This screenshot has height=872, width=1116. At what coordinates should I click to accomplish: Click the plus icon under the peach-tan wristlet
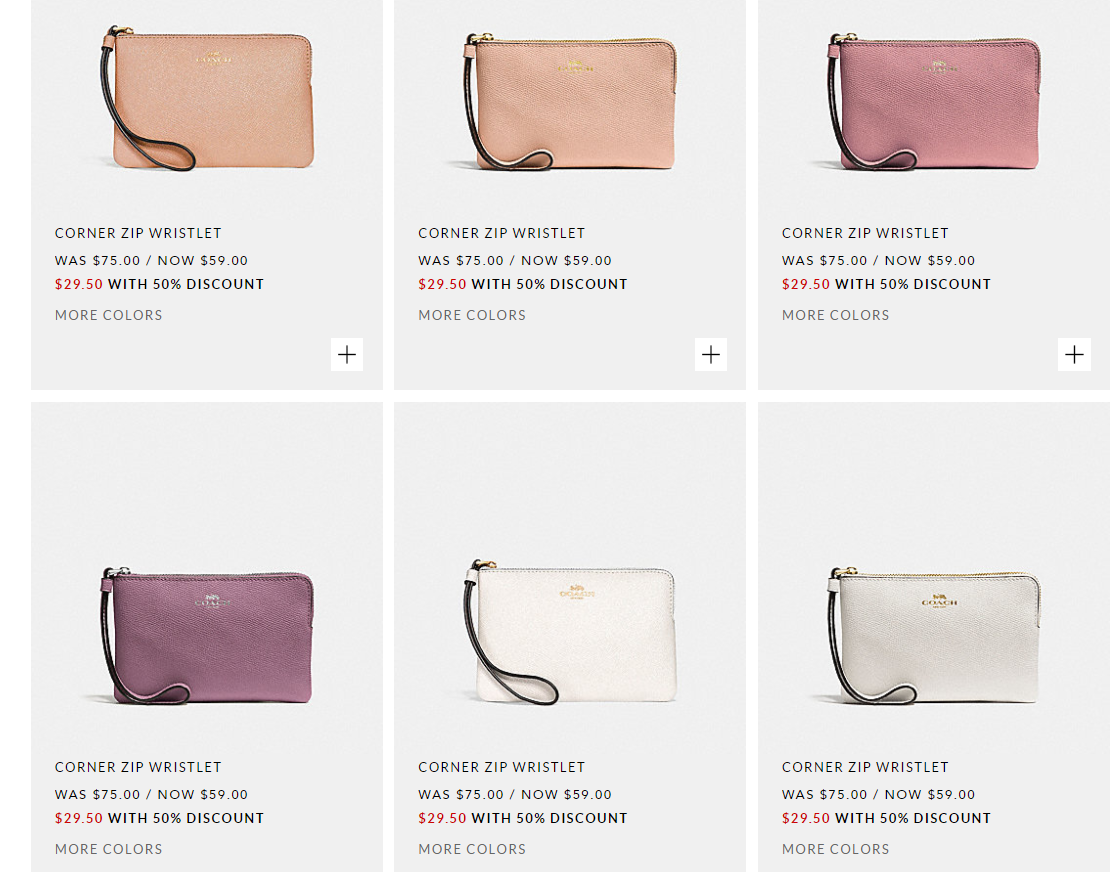[347, 354]
